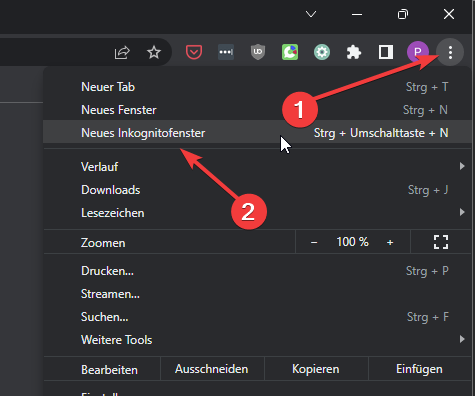Select Neuer Tab menu entry
The height and width of the screenshot is (396, 475).
257,87
